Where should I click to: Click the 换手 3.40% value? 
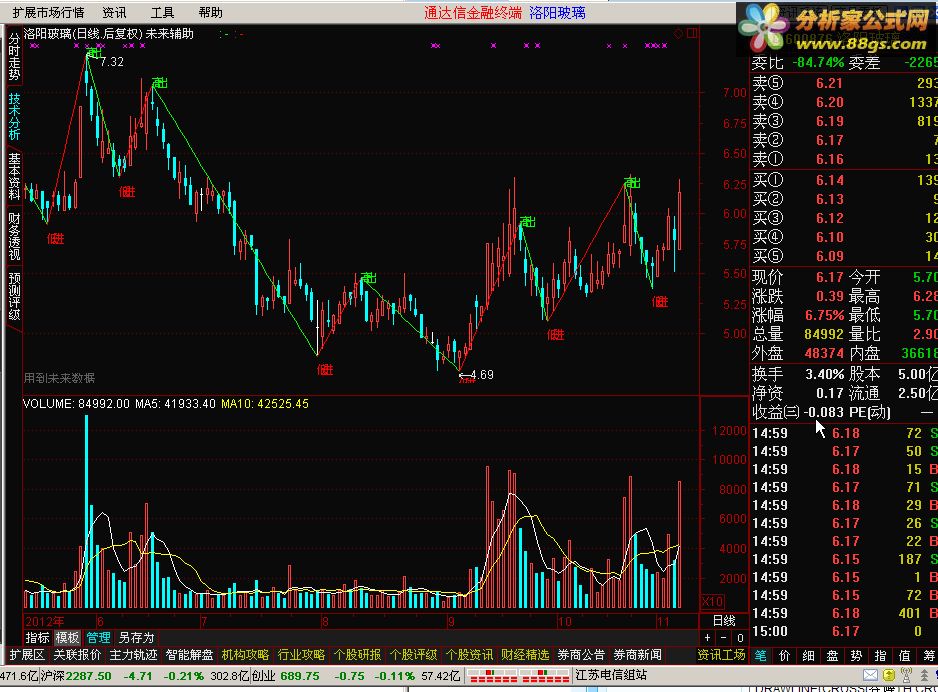[x=824, y=374]
